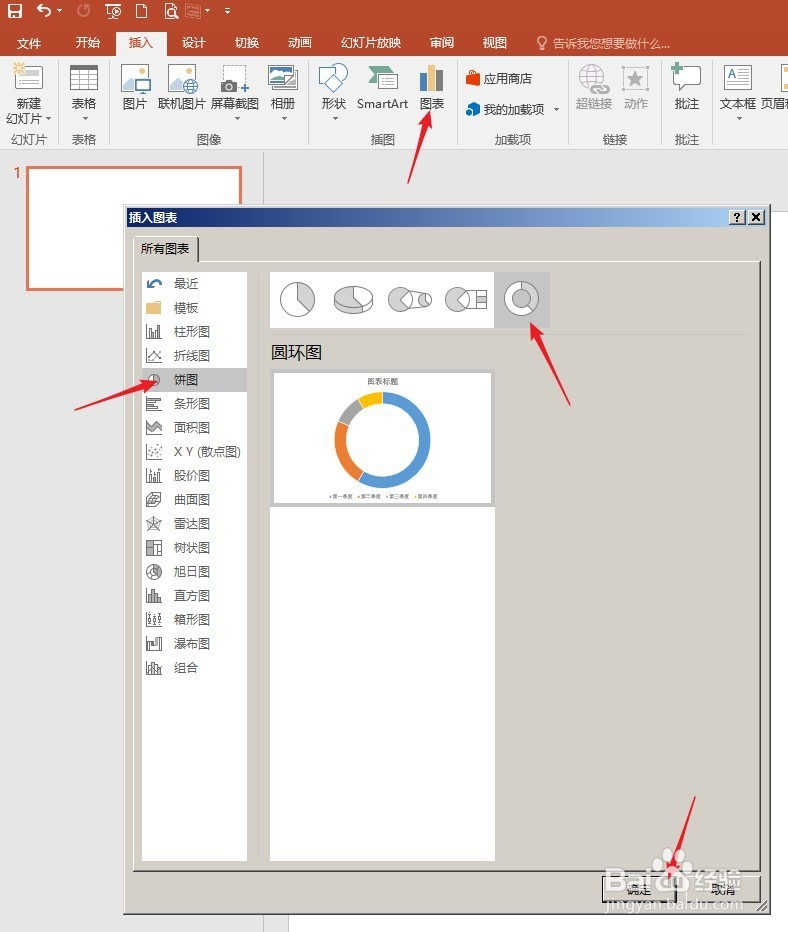Select the 所有图表 tab in dialog
Screen dimensions: 788x932
click(165, 248)
